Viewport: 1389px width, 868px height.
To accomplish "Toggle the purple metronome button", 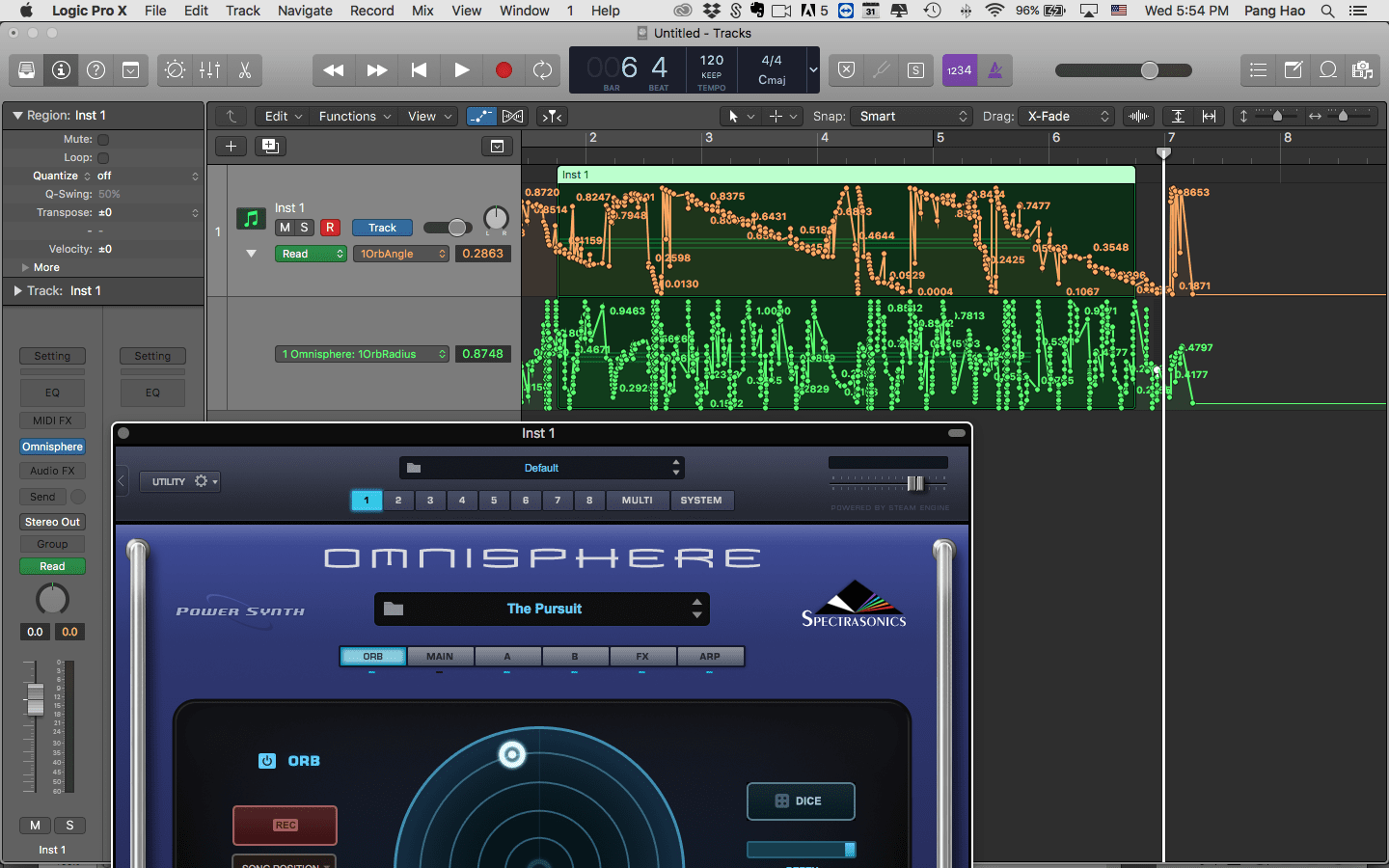I will click(x=995, y=70).
